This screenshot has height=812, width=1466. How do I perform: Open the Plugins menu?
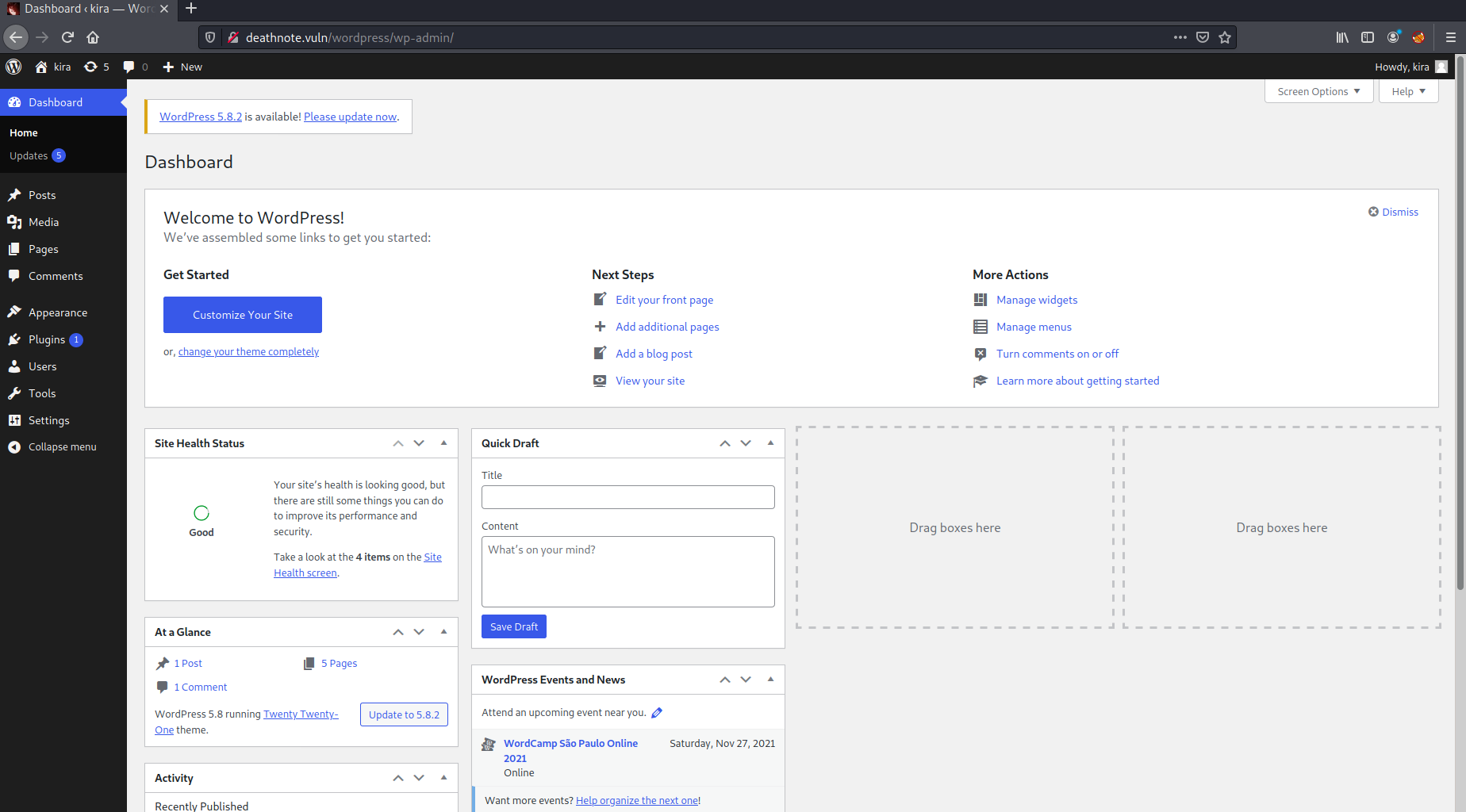63,339
